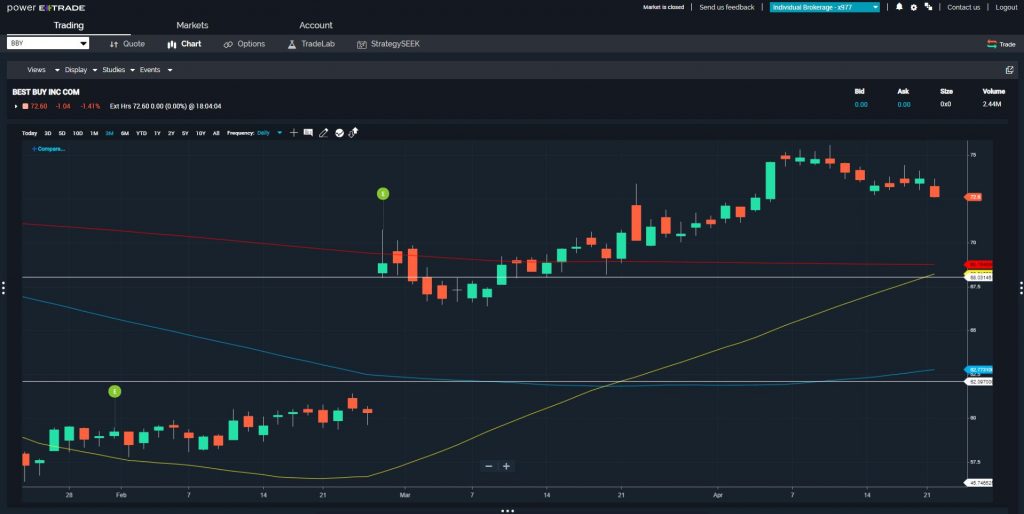Viewport: 1024px width, 514px height.
Task: Open left side panel handle dots
Action: [3, 287]
